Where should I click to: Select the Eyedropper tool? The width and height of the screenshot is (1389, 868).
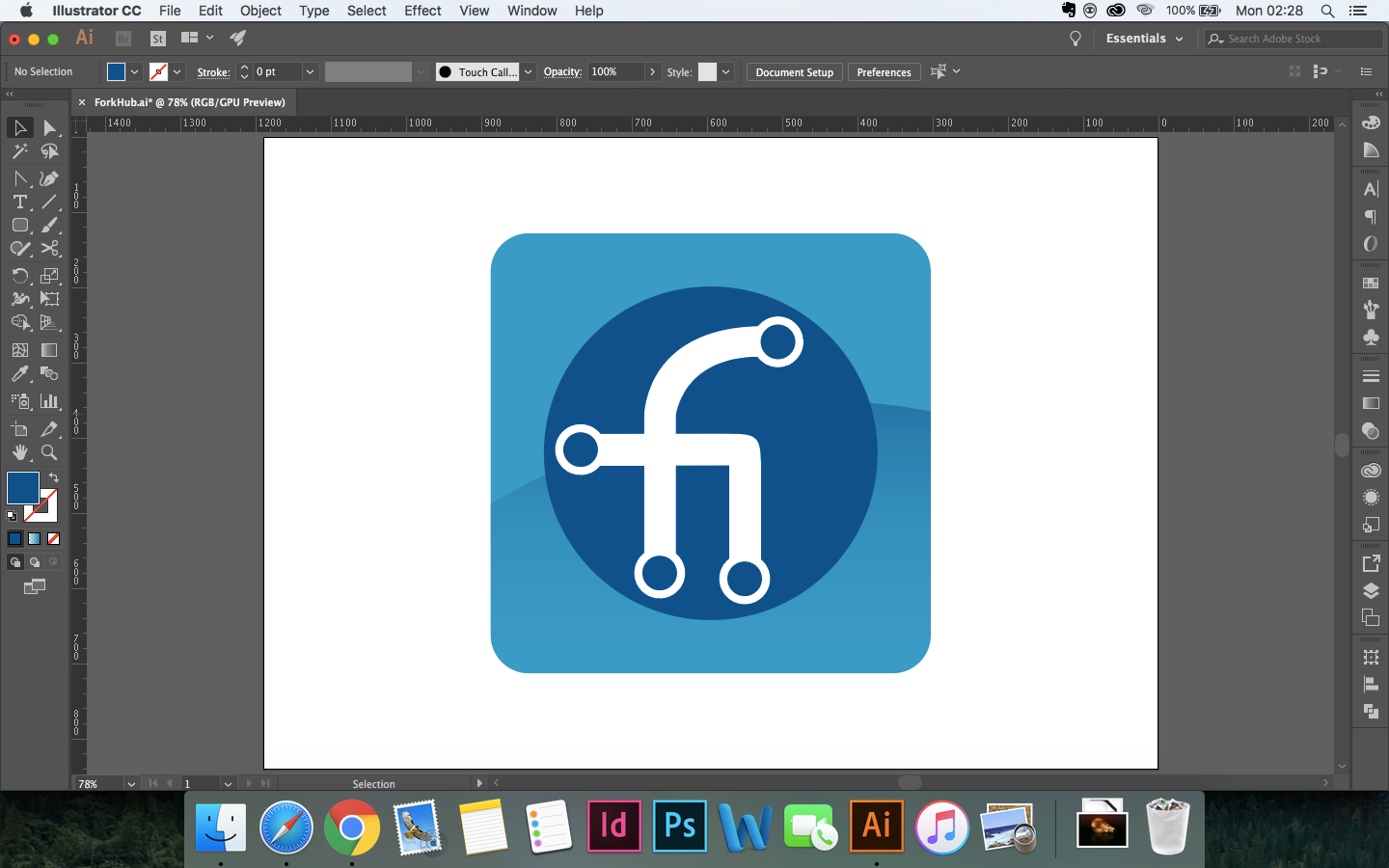(x=20, y=373)
